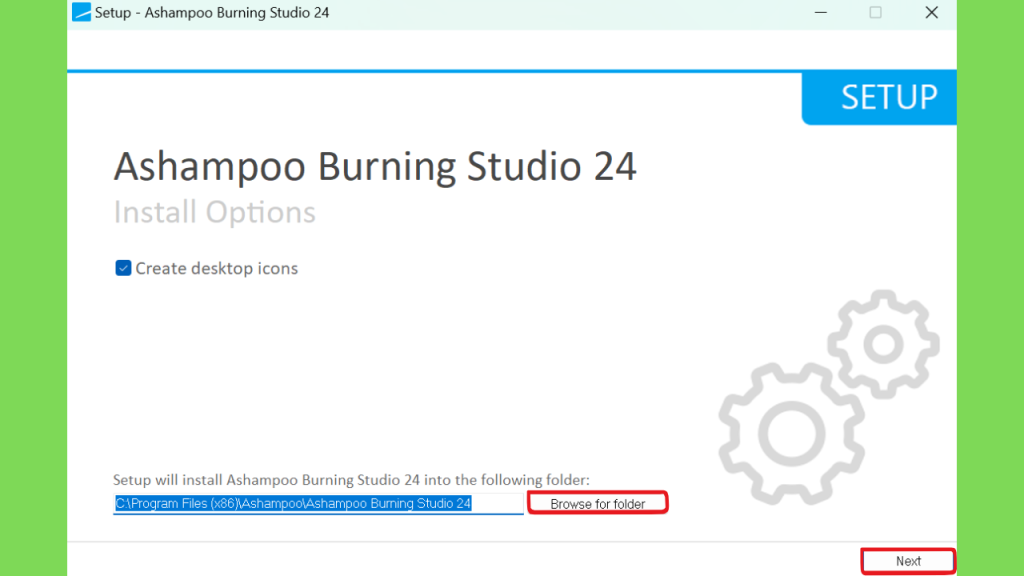Click the 'Install Options' subtitle text
The image size is (1024, 576).
[x=214, y=212]
